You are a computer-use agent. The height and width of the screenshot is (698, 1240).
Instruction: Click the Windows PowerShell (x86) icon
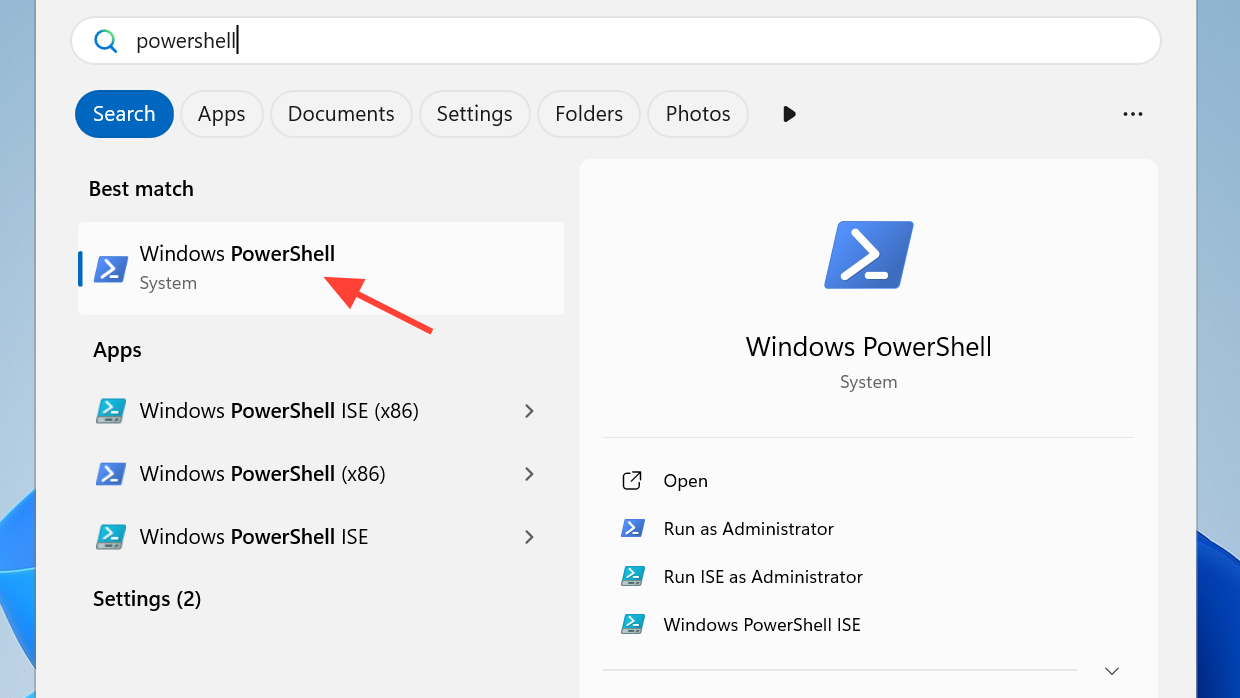pyautogui.click(x=110, y=474)
